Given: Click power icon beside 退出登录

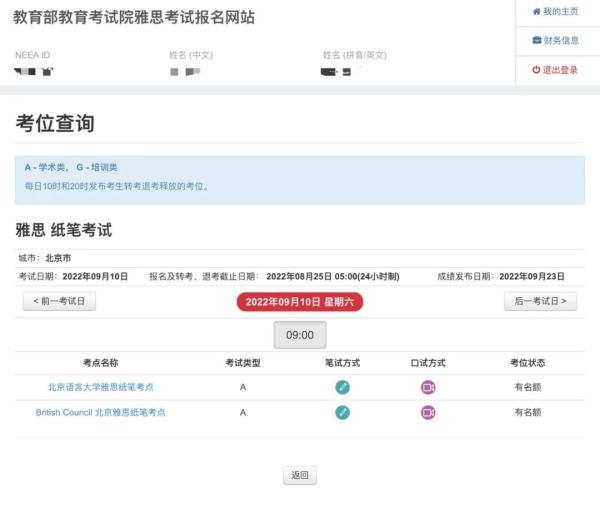Looking at the screenshot, I should (536, 70).
